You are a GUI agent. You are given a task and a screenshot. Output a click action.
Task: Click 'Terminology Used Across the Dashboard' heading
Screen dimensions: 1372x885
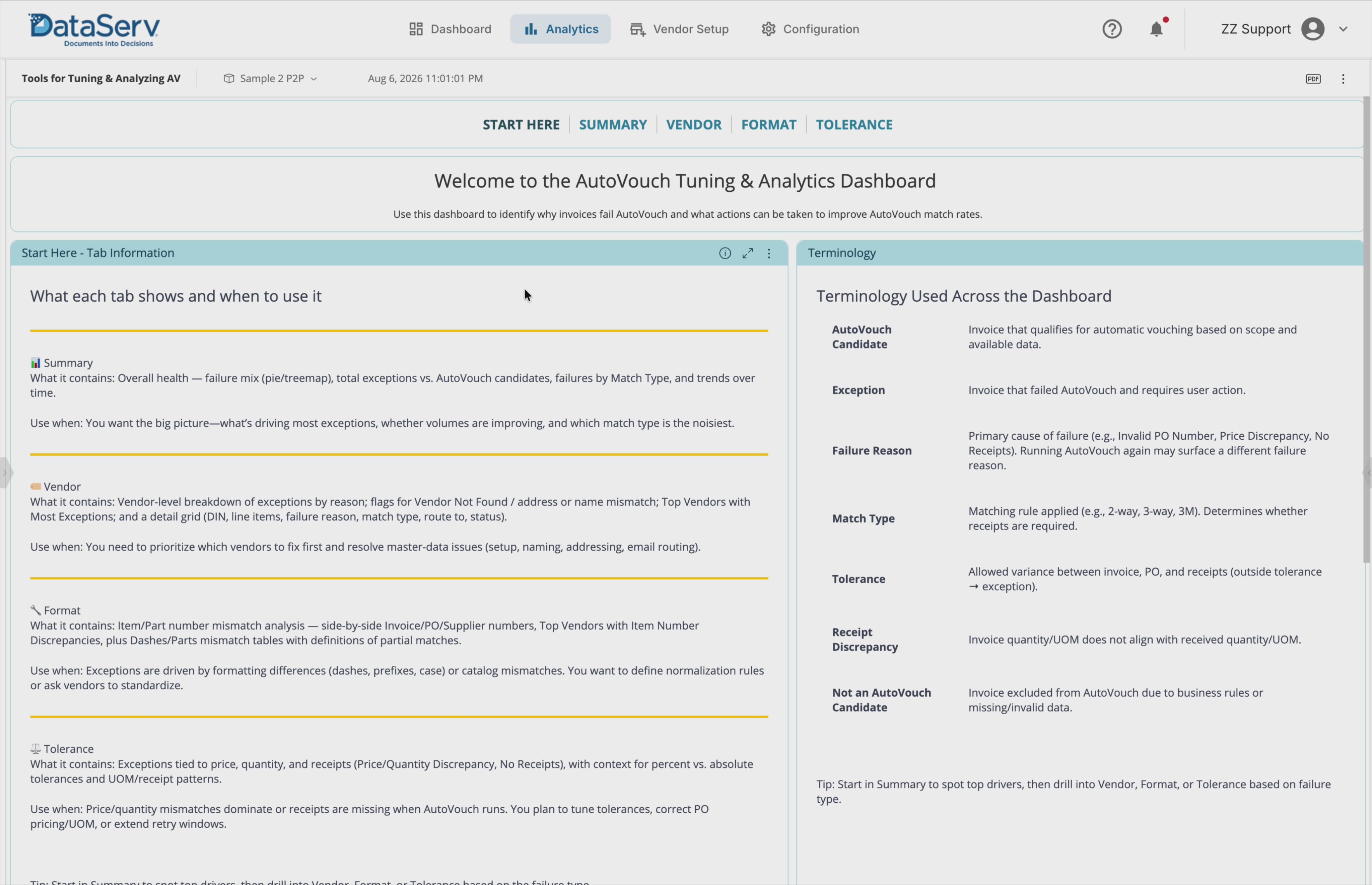pyautogui.click(x=964, y=296)
